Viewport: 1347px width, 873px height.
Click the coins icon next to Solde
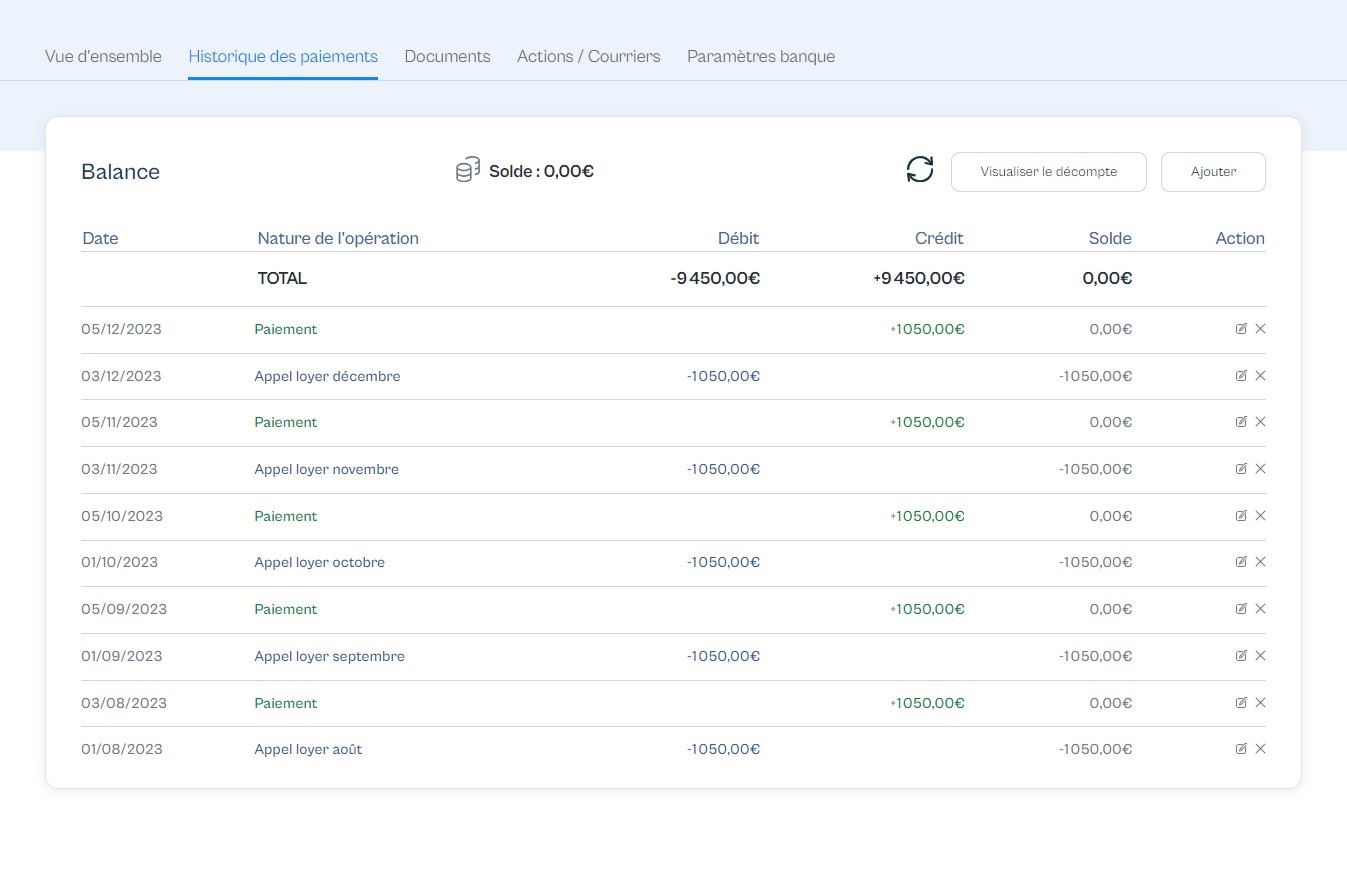pos(468,170)
